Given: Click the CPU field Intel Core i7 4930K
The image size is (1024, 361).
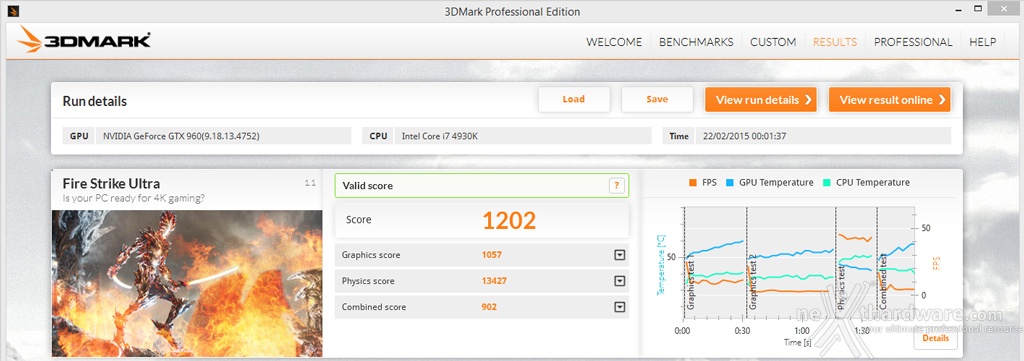Looking at the screenshot, I should point(522,136).
